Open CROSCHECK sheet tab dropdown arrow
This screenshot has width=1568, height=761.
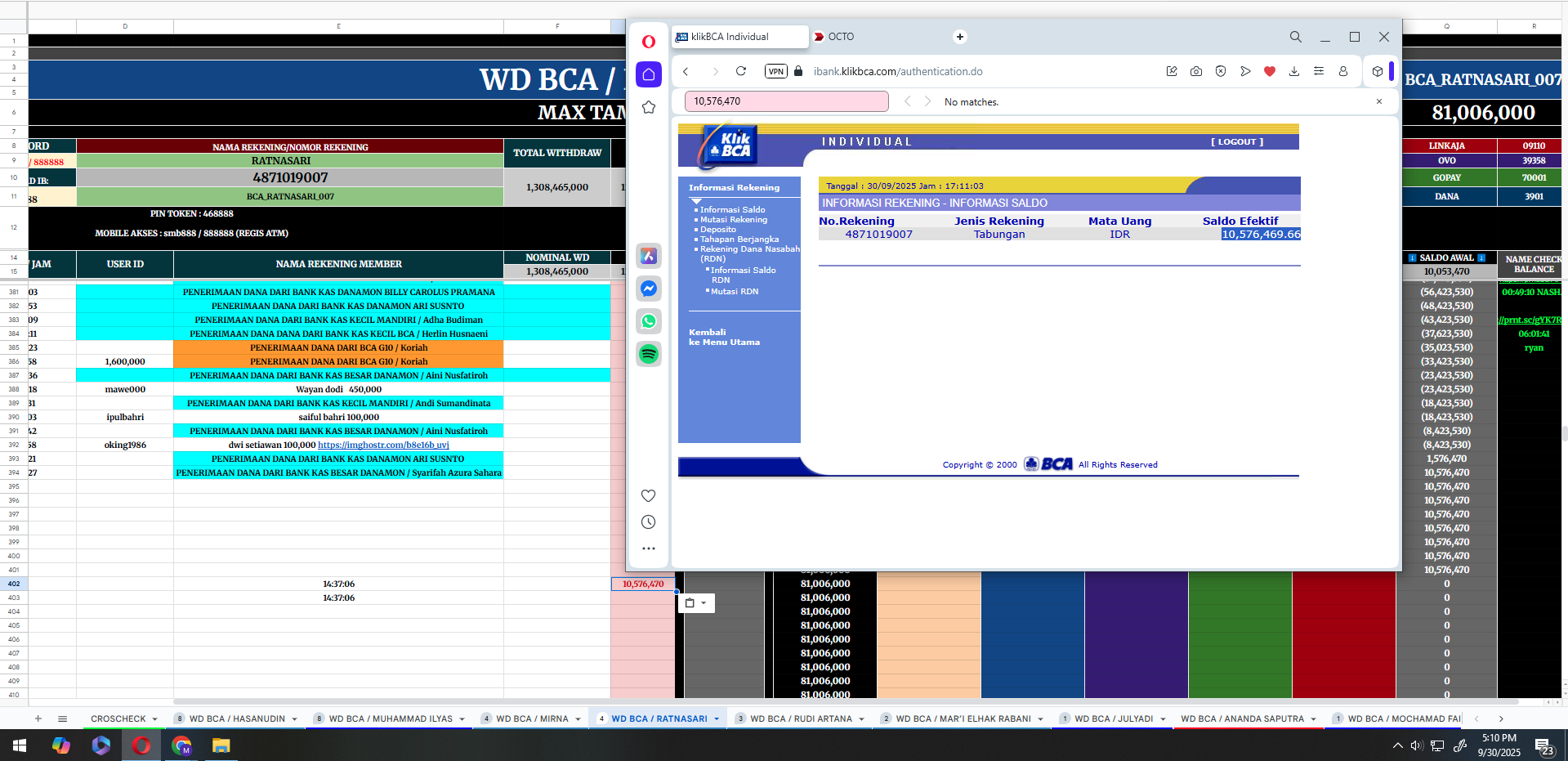tap(155, 719)
